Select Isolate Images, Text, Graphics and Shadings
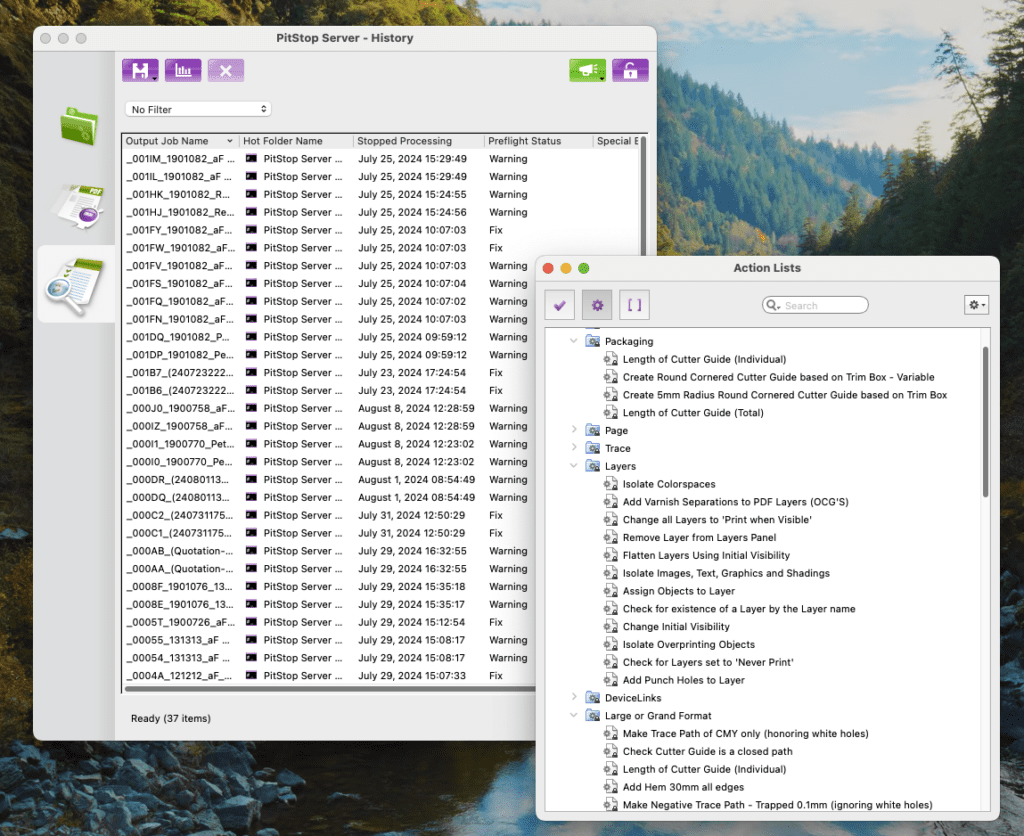 tap(726, 573)
